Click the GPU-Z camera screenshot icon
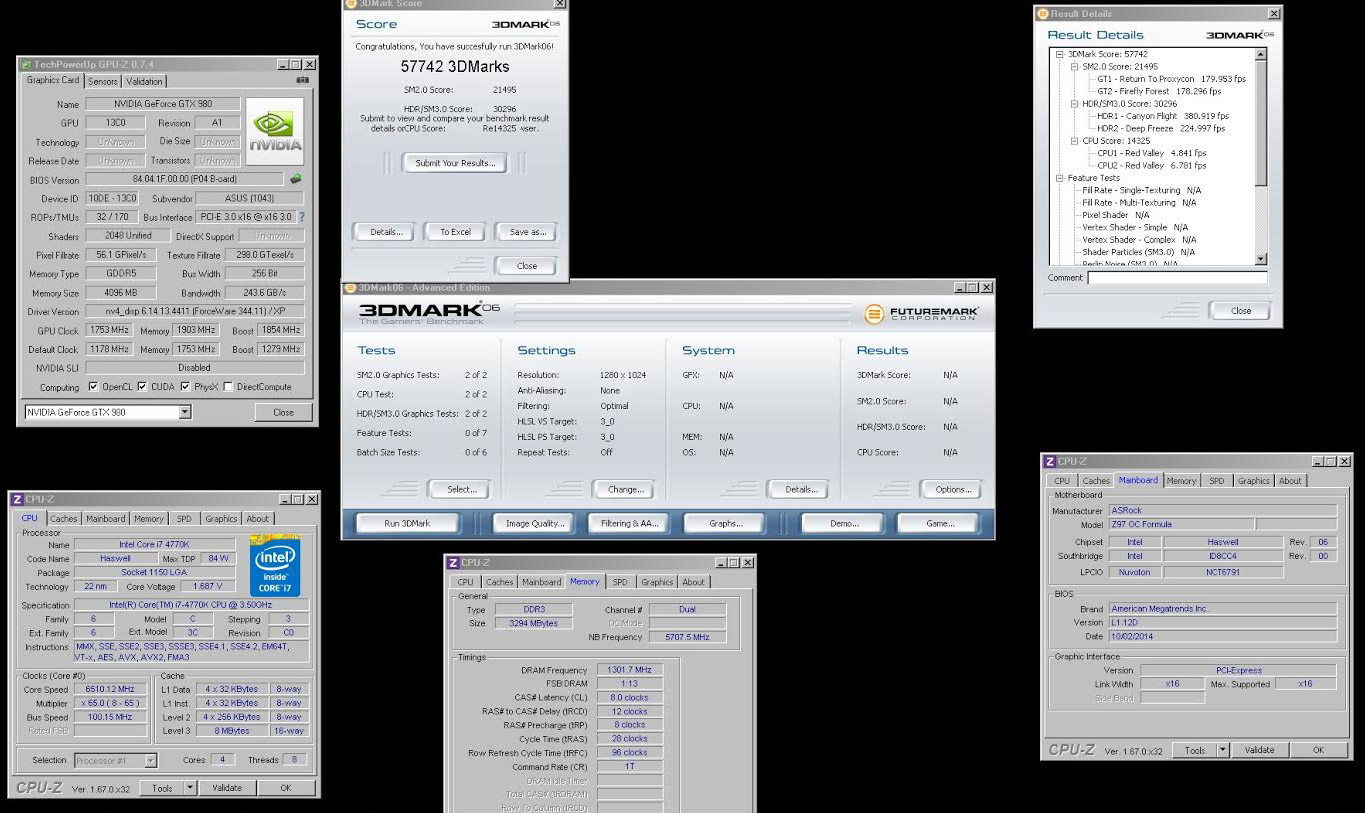The width and height of the screenshot is (1365, 813). 302,81
